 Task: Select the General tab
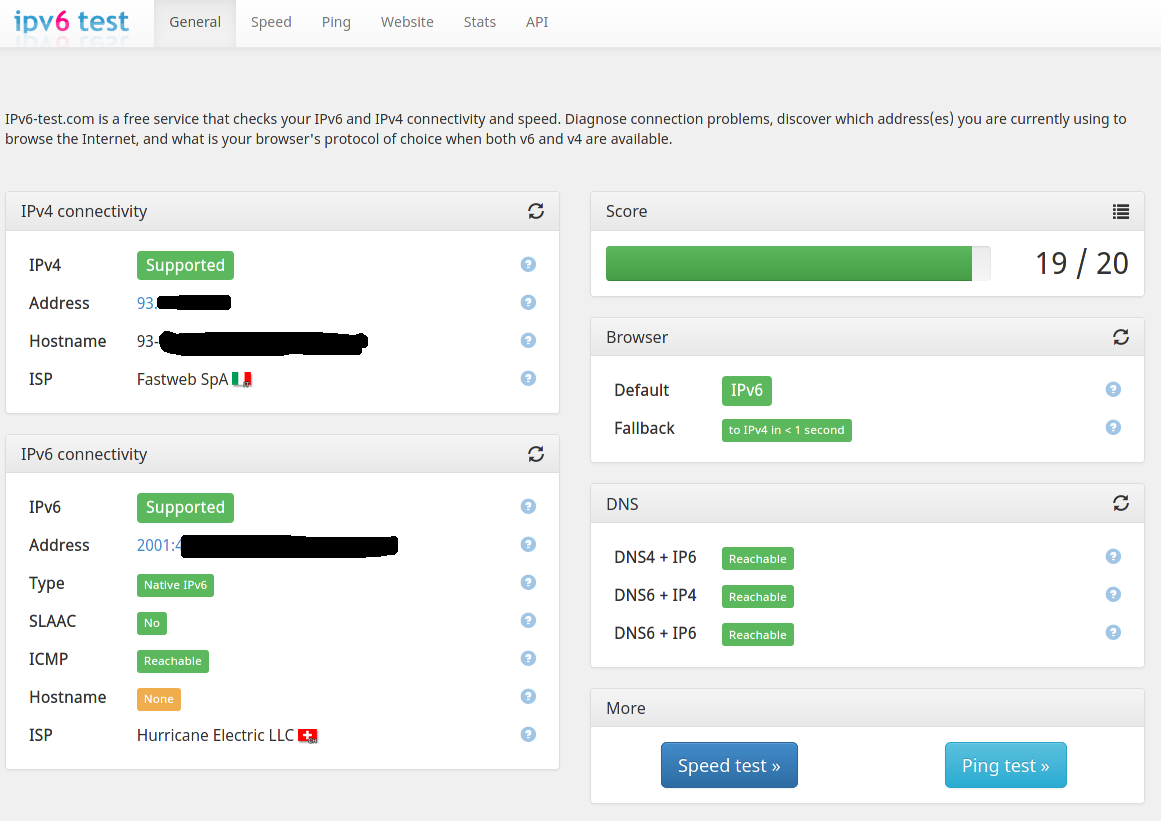point(195,22)
